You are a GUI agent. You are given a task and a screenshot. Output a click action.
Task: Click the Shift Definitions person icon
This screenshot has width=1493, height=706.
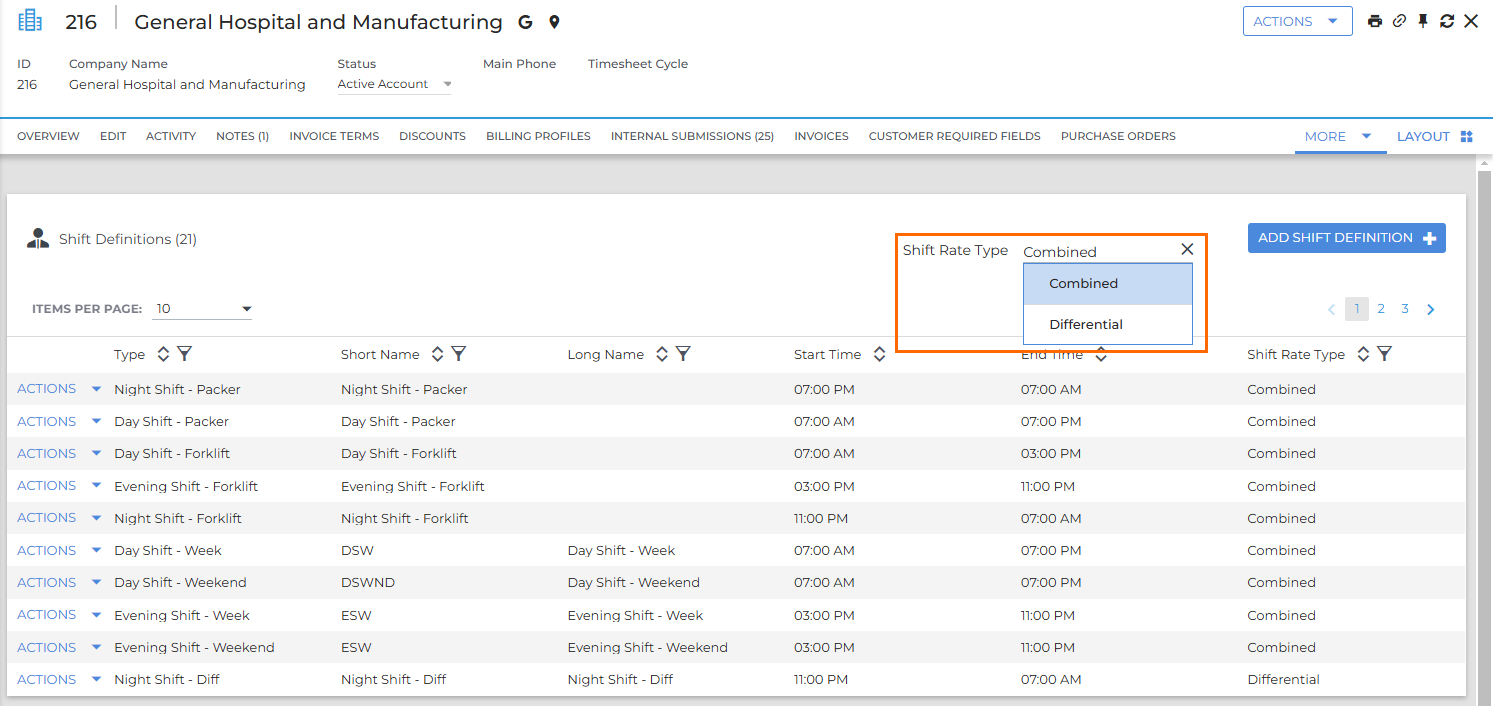click(38, 238)
